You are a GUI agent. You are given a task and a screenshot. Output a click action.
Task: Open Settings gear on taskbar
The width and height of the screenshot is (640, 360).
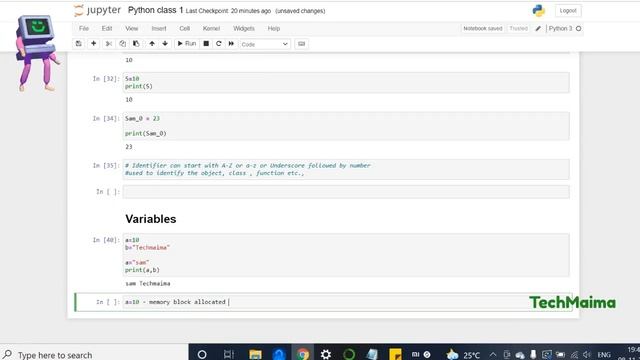[x=326, y=354]
